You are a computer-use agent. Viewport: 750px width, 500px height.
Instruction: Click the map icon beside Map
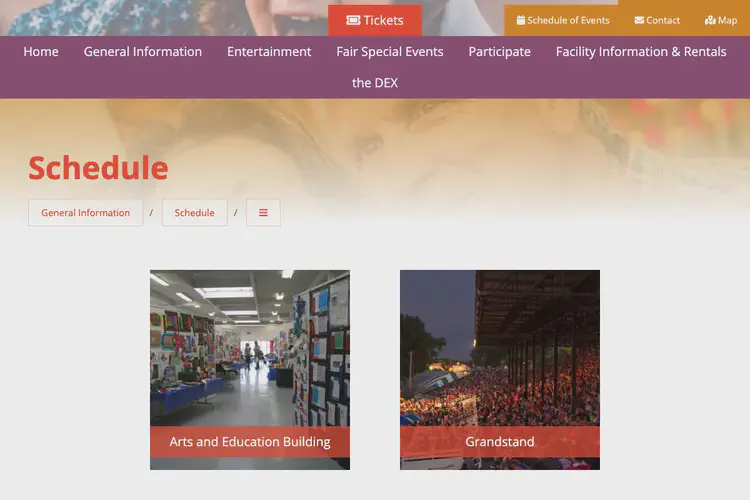[710, 20]
